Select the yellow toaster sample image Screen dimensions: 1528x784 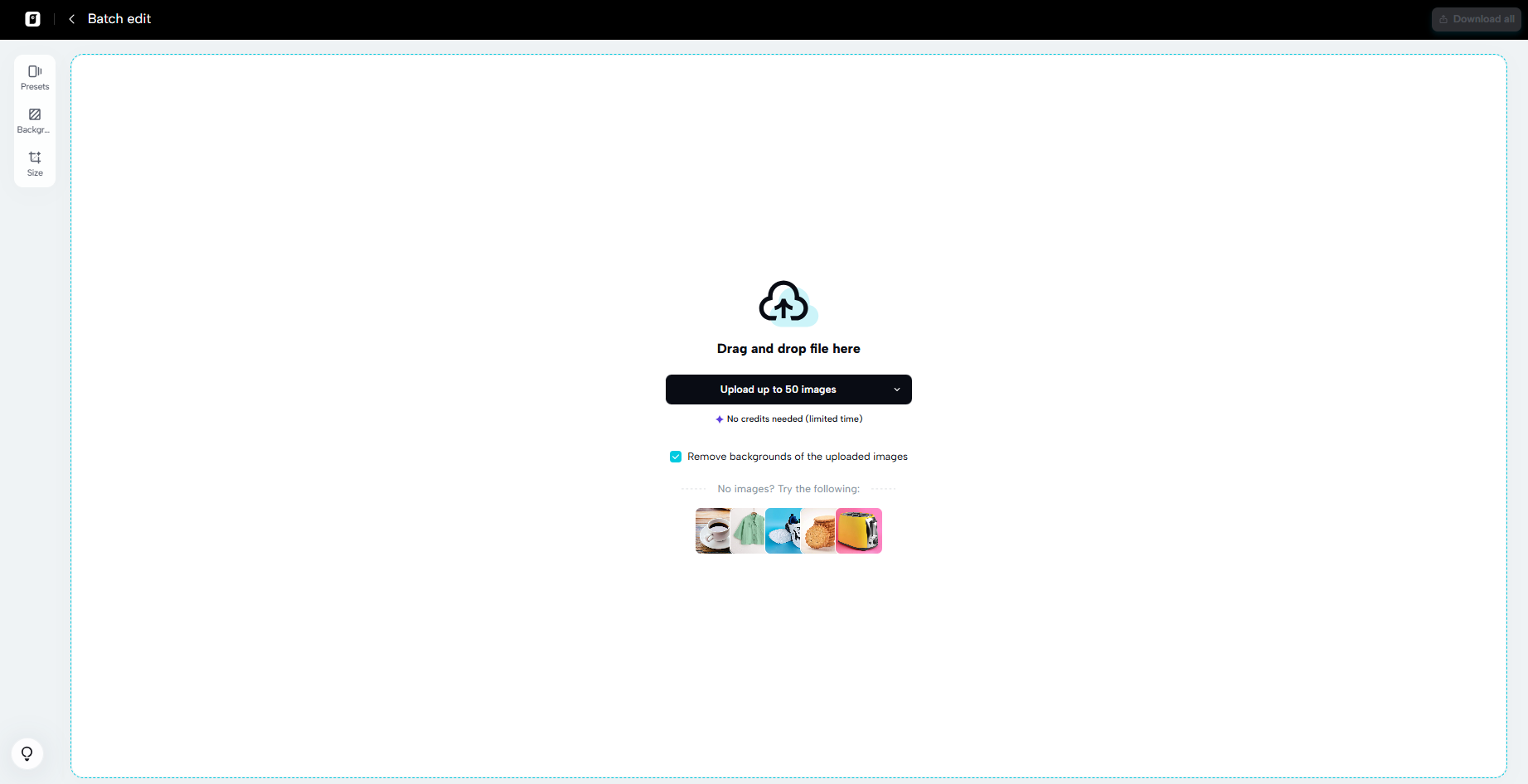pos(859,530)
